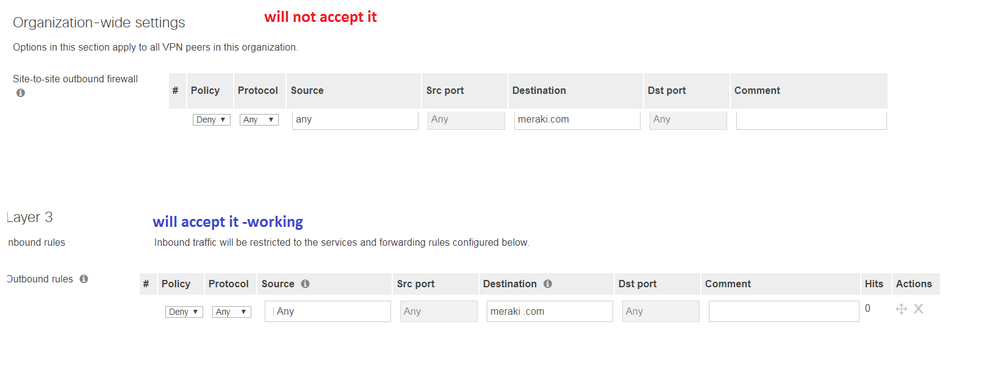Delete the Layer 3 rule with X icon

(918, 309)
